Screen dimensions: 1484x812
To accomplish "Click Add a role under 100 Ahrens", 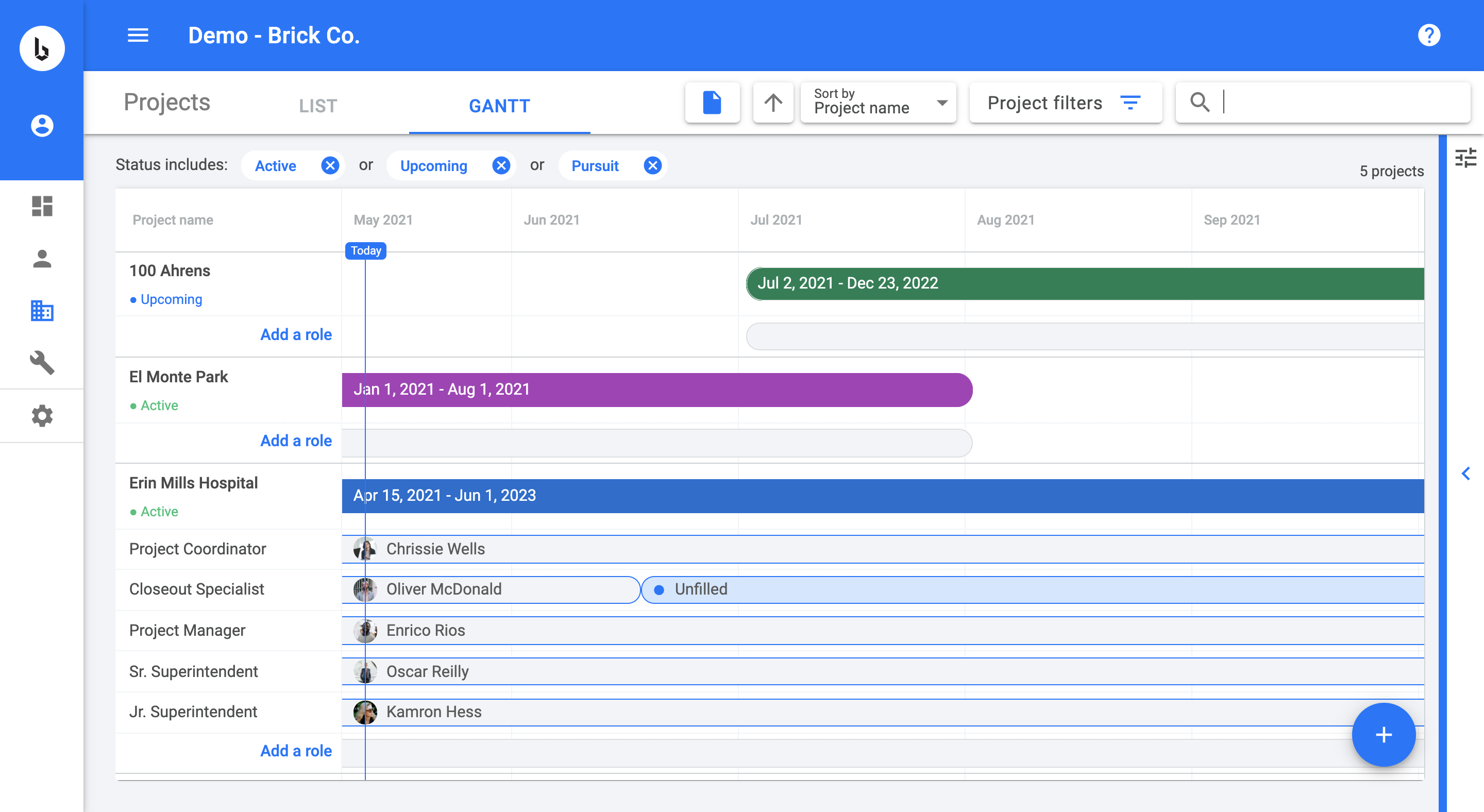I will (296, 334).
